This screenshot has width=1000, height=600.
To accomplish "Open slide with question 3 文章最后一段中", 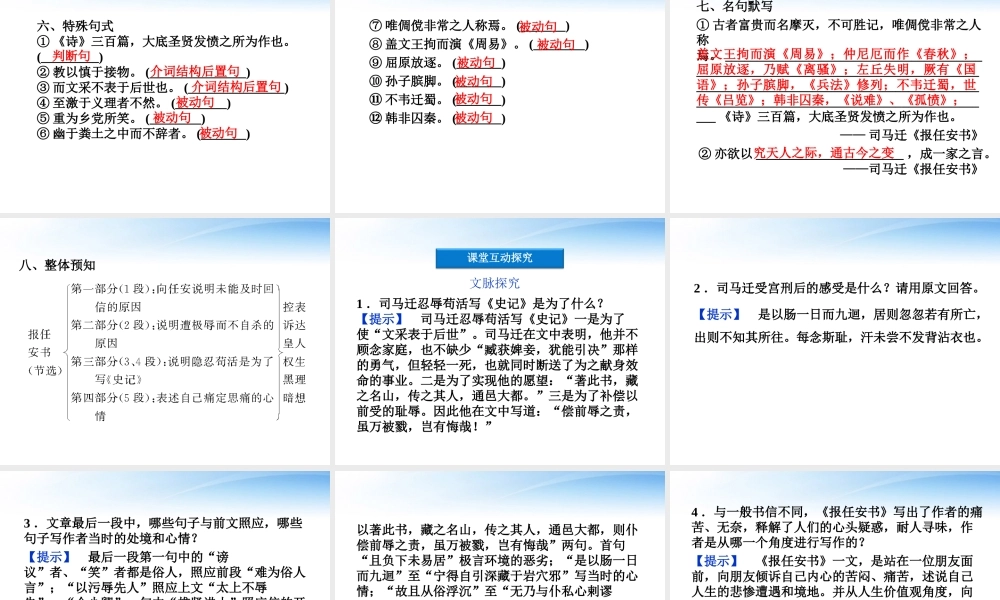I will click(x=165, y=536).
